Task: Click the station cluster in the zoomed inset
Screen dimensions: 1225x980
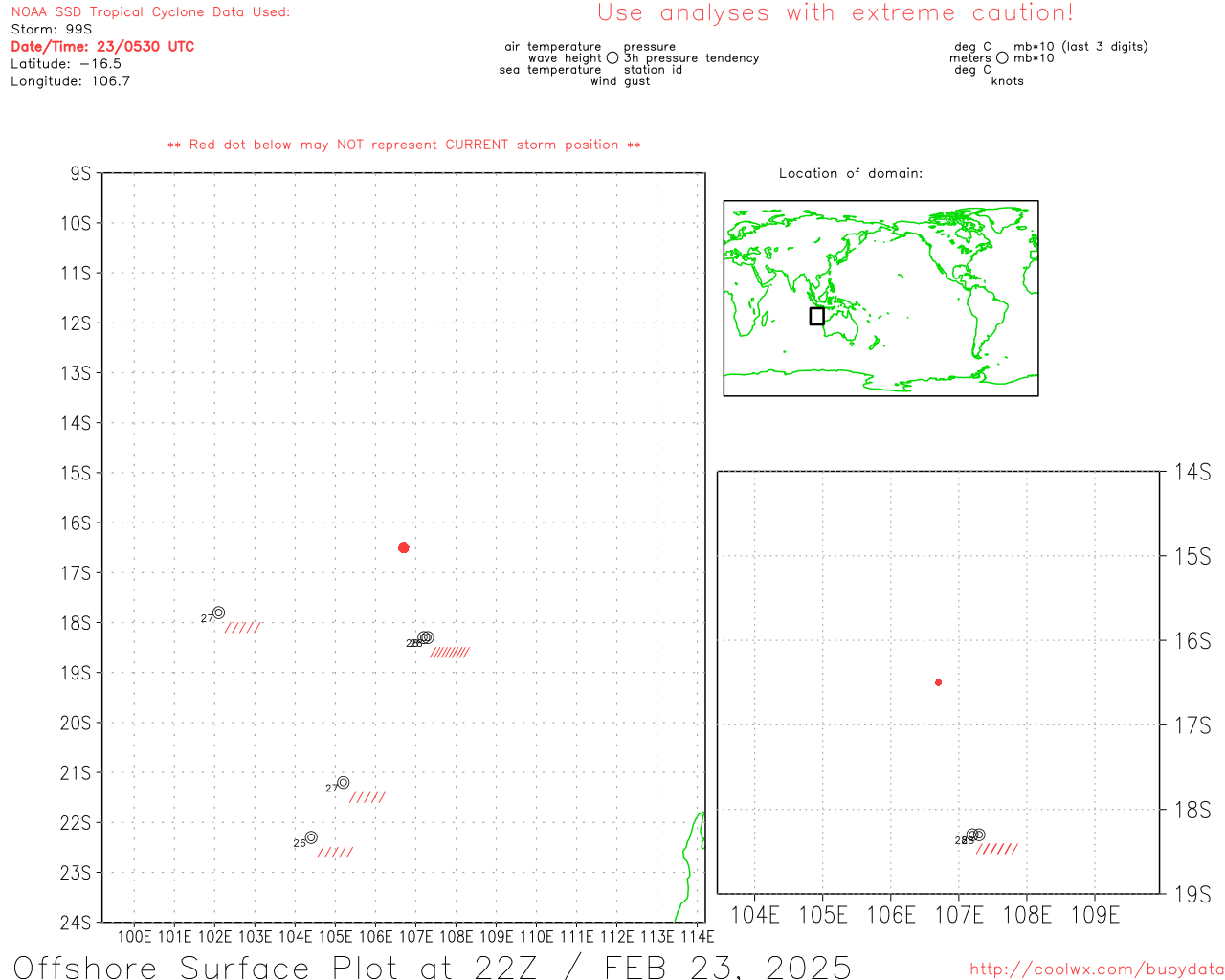Action: [975, 835]
